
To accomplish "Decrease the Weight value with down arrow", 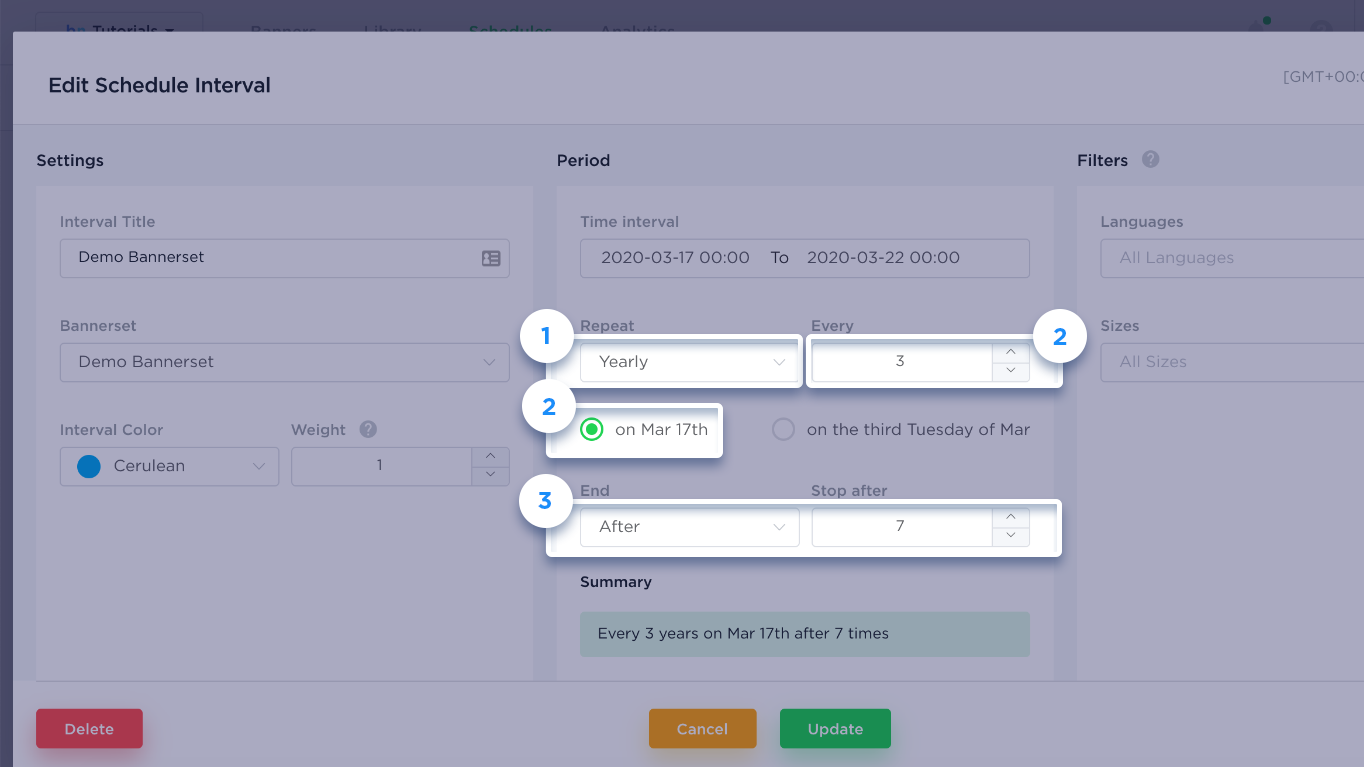I will point(490,475).
